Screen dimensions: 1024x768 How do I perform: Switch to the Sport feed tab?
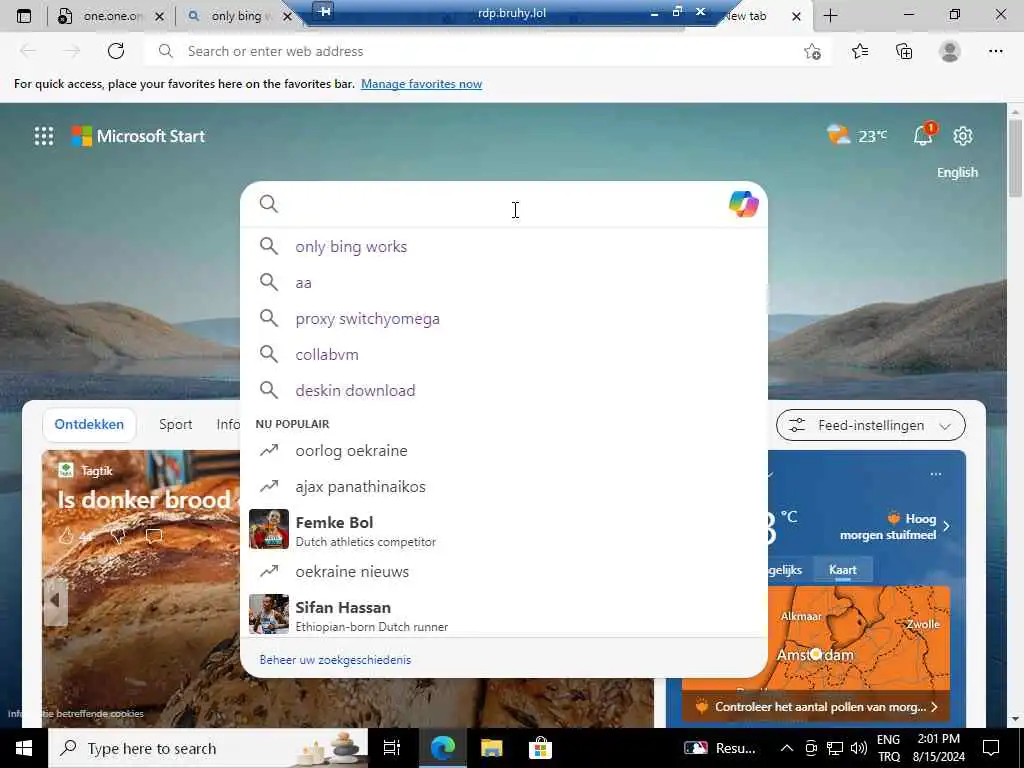tap(176, 424)
